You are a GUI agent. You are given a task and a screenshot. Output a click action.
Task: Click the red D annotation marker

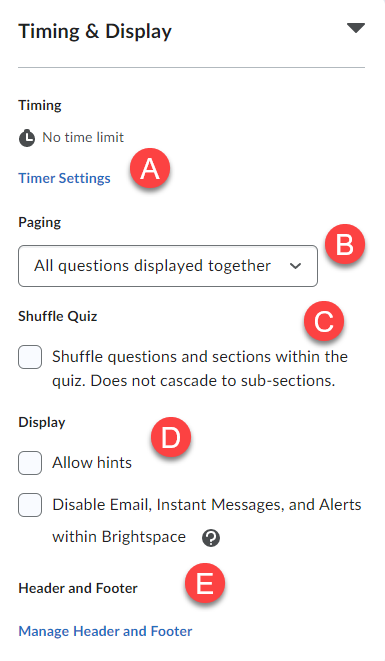[x=171, y=437]
